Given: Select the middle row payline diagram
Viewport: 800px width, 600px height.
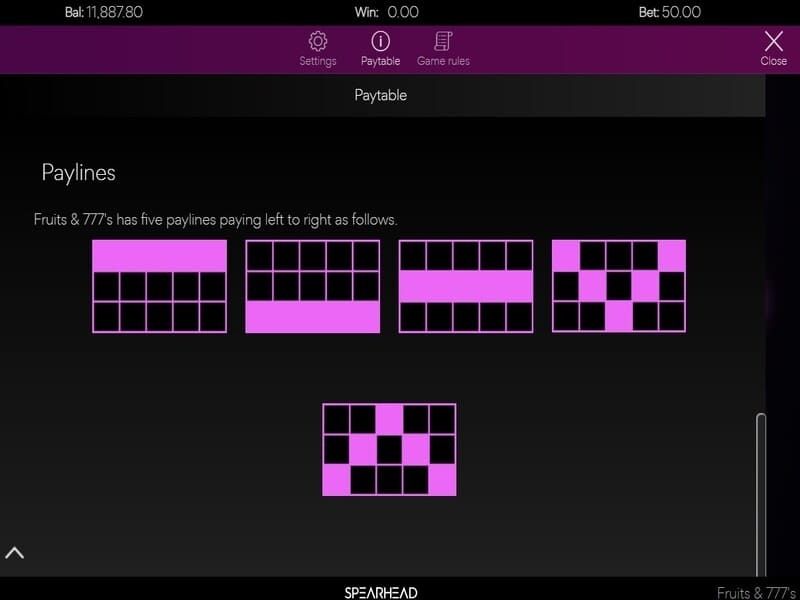Looking at the screenshot, I should (x=465, y=286).
